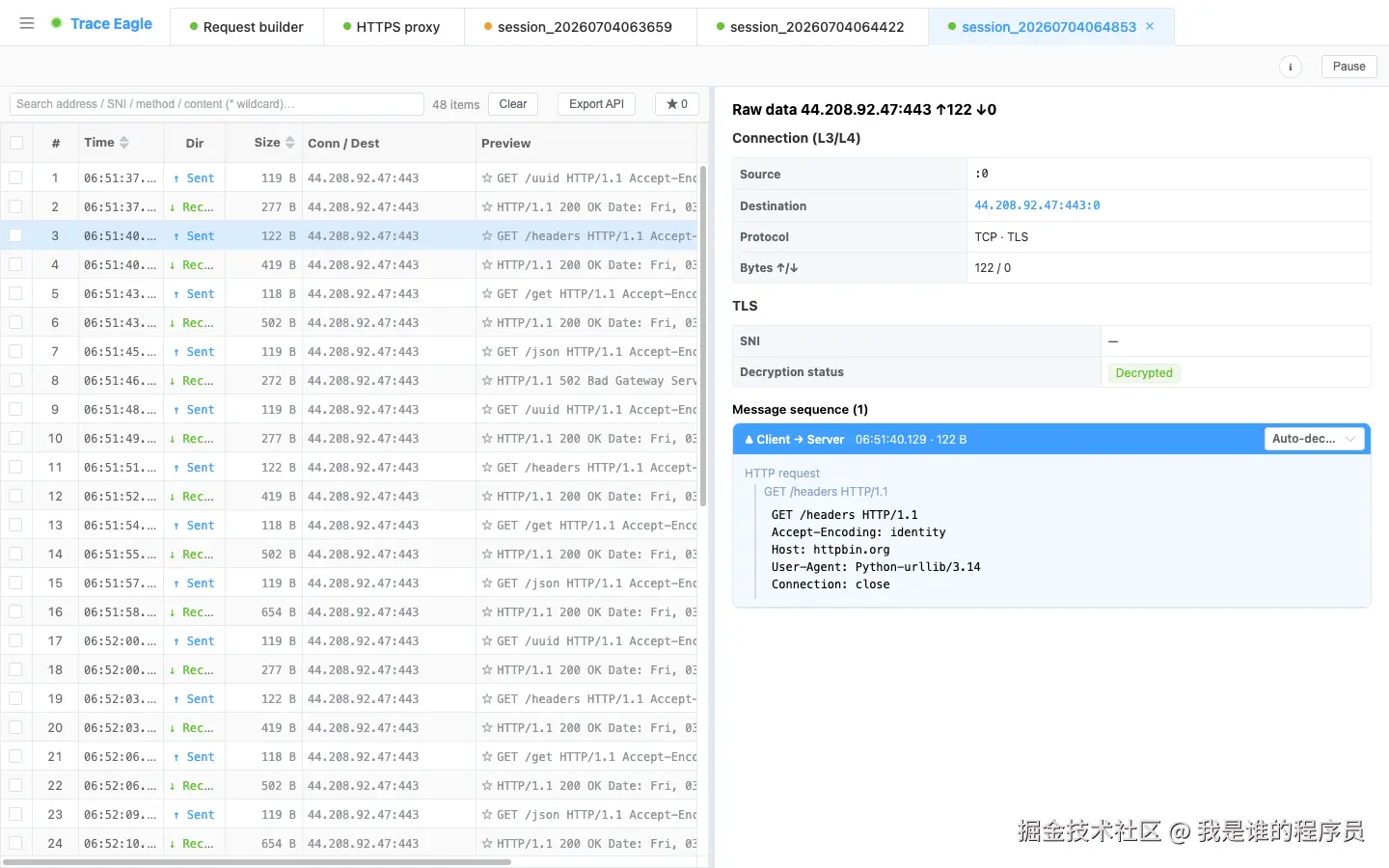Check the checkbox for row 20

[15, 727]
